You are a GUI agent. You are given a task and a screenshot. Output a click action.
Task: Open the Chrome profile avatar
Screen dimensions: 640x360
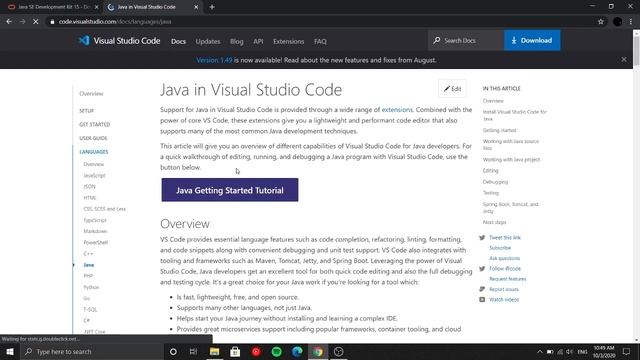pos(617,22)
